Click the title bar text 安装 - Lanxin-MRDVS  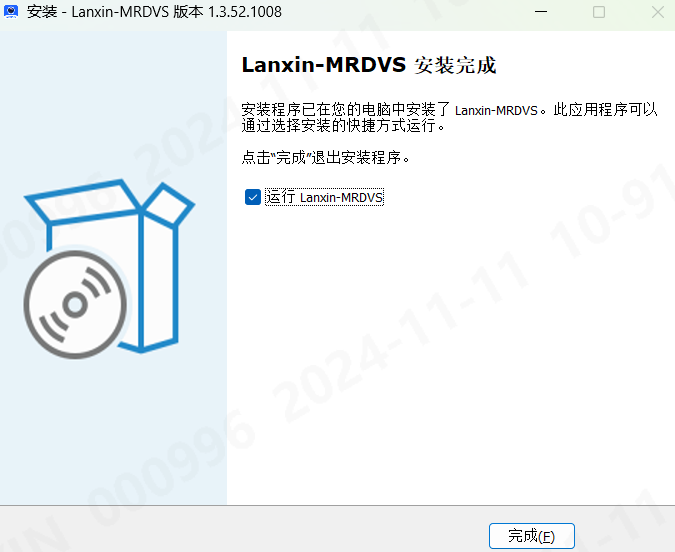click(x=98, y=12)
